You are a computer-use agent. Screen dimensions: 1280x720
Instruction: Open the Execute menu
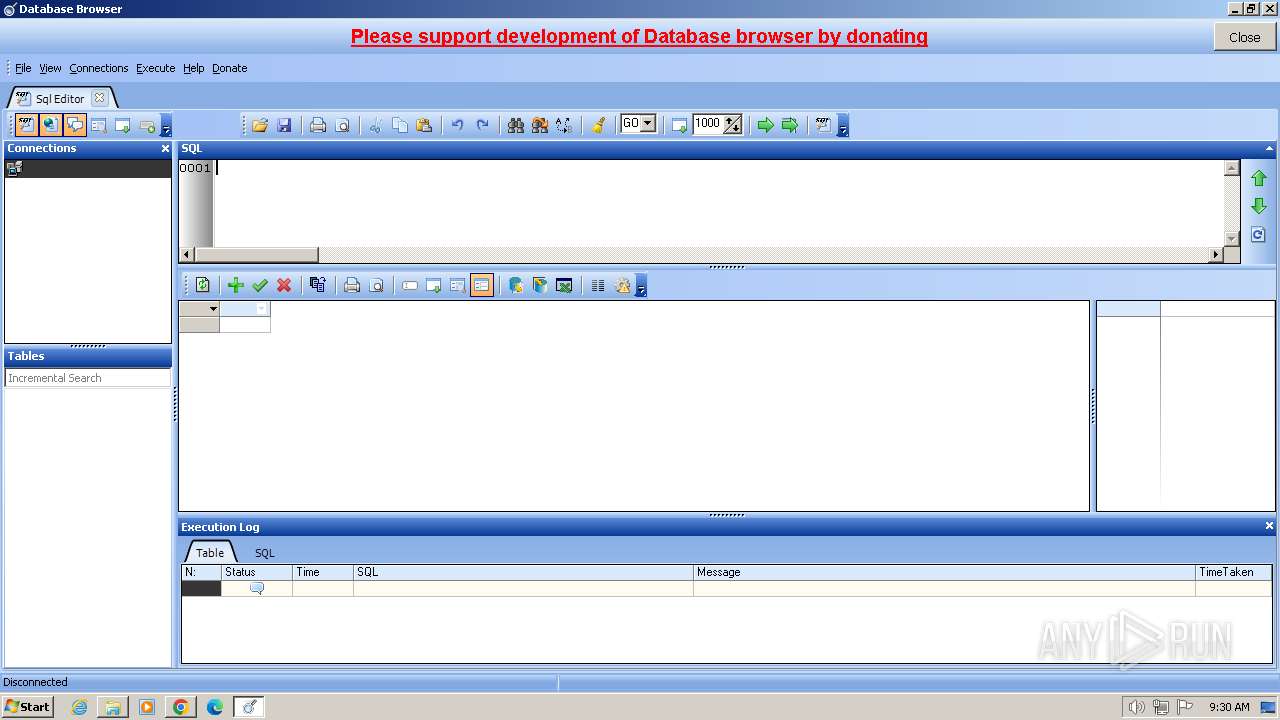156,68
